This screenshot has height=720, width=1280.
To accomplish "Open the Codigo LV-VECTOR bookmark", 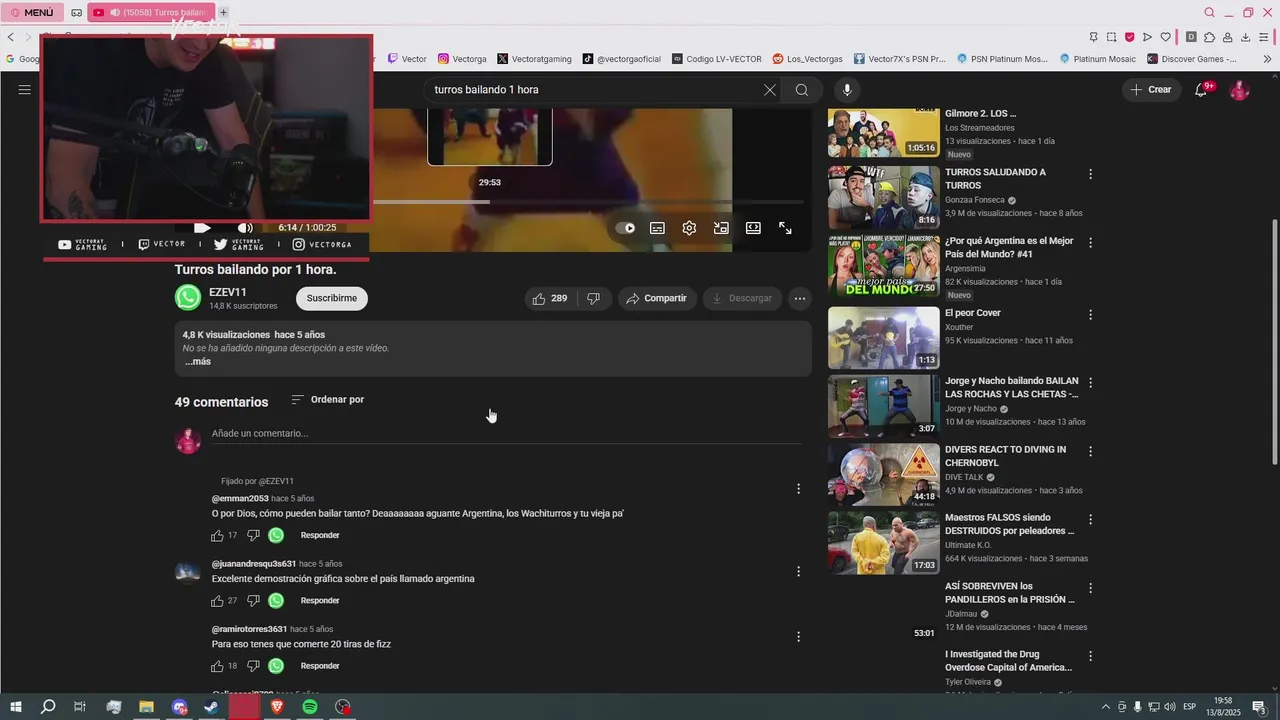I will pos(717,59).
